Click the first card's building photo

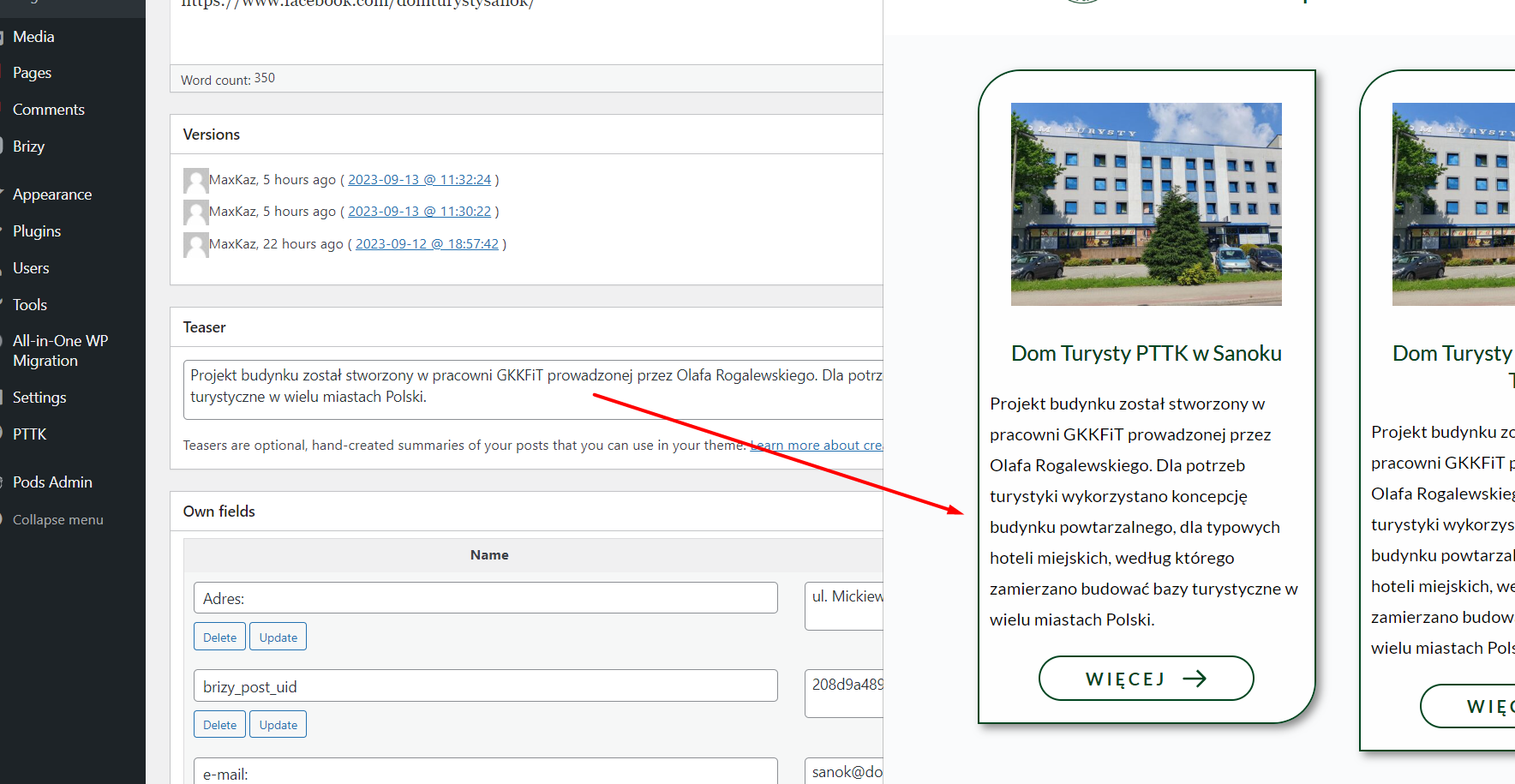click(x=1147, y=205)
